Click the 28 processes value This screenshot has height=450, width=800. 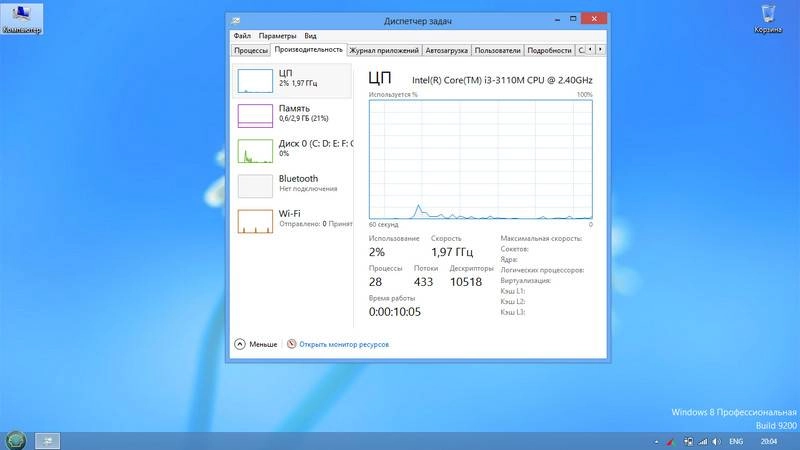pos(376,282)
